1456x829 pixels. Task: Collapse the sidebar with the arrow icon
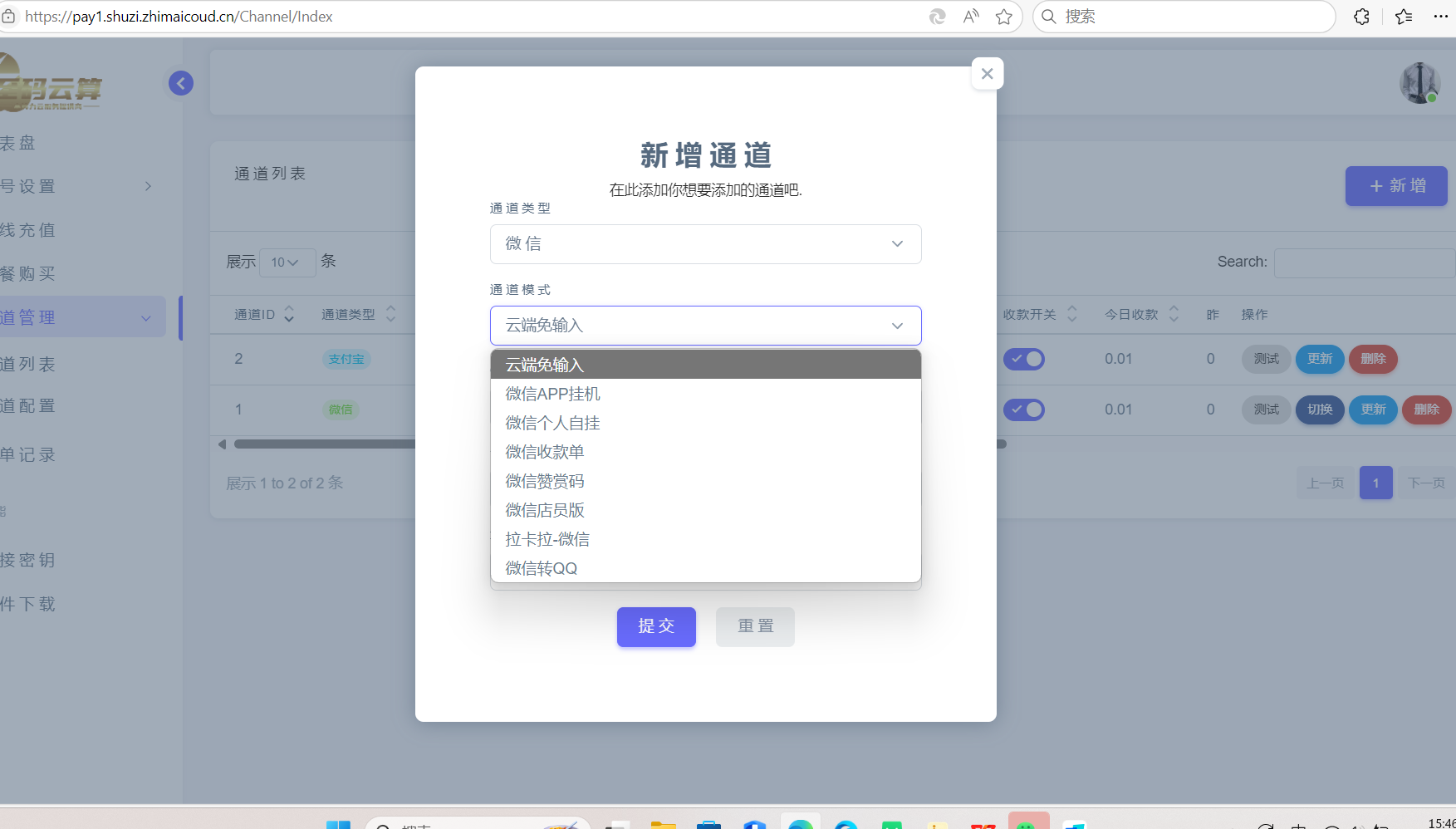coord(181,83)
